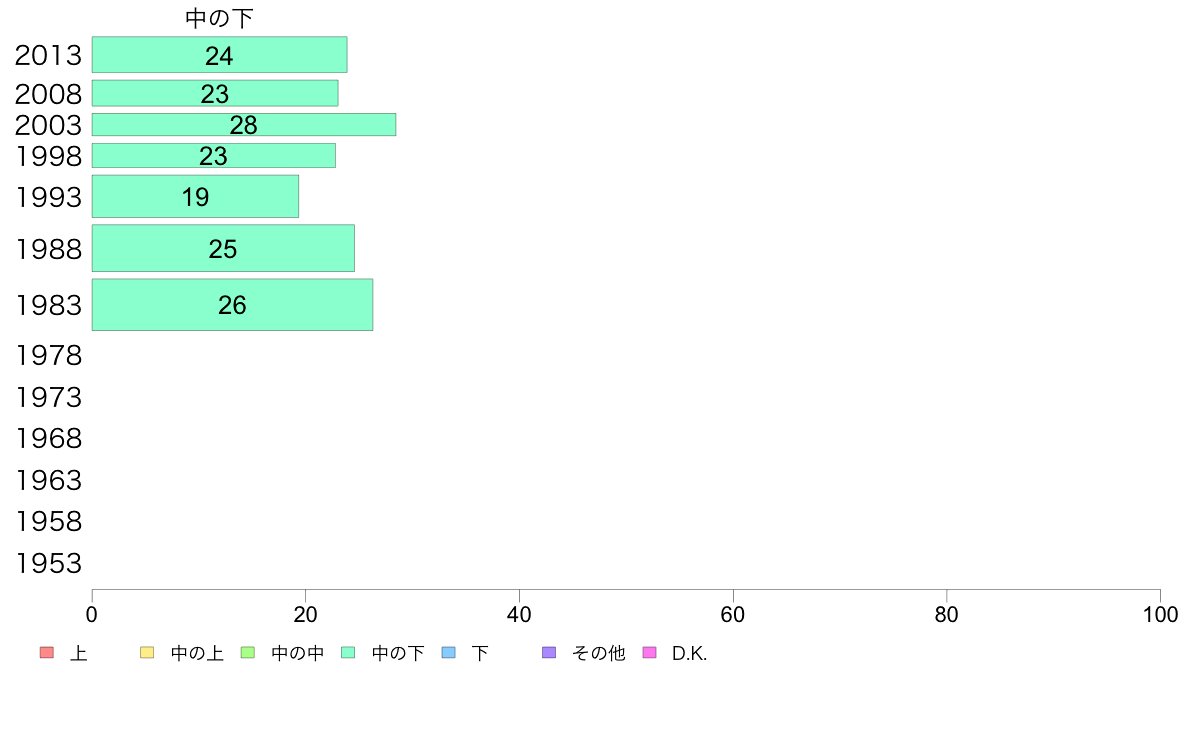Select the 2008 bar showing 23
The image size is (1188, 736).
(215, 93)
